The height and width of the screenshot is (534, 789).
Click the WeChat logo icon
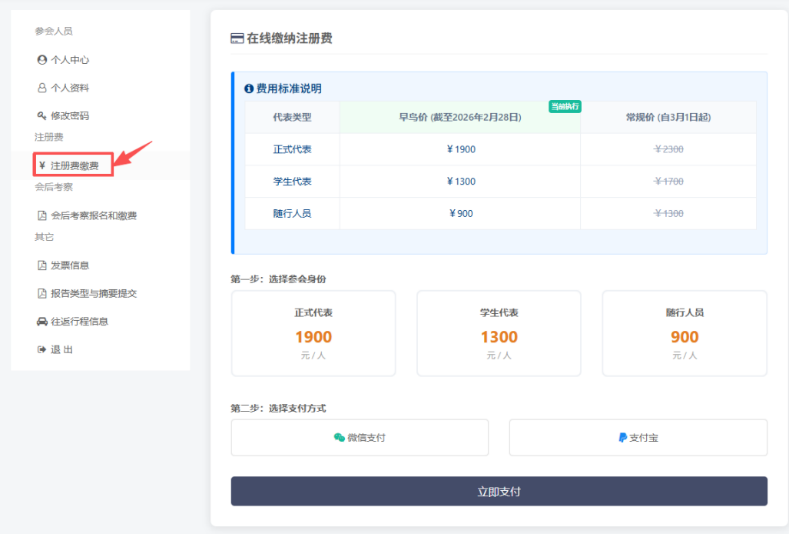pos(340,438)
